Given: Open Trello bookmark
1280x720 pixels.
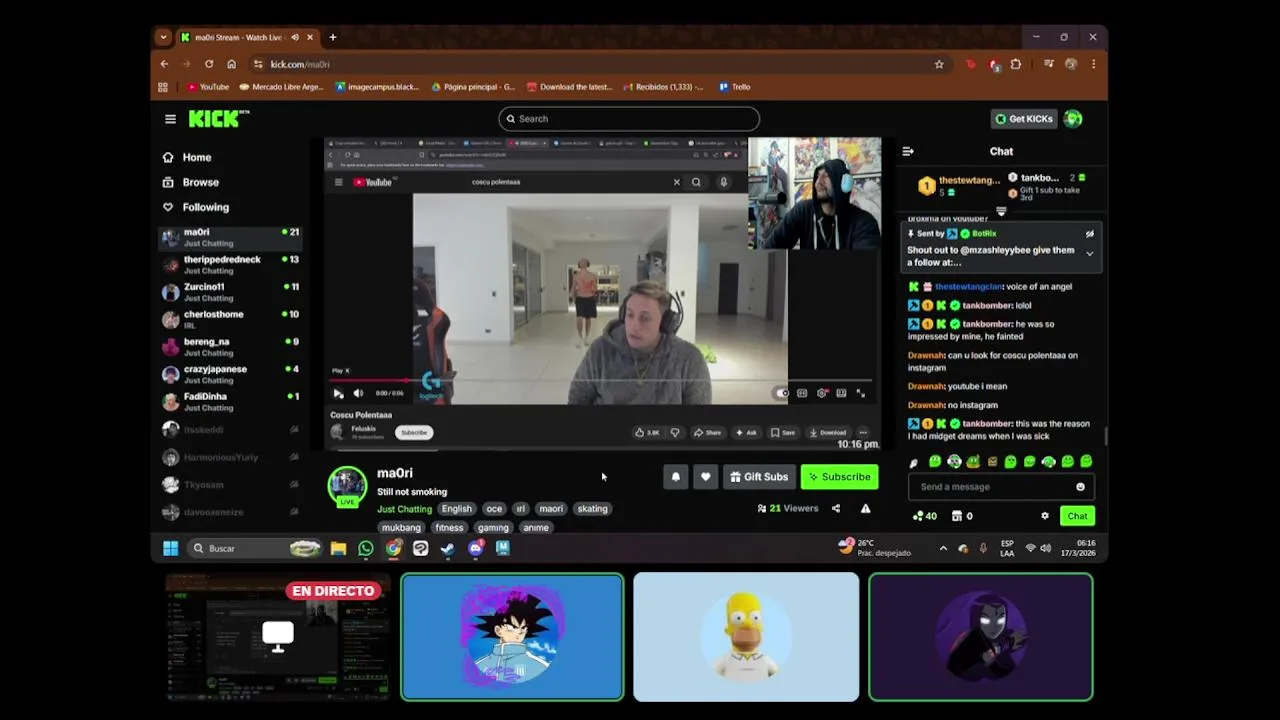Looking at the screenshot, I should (735, 87).
